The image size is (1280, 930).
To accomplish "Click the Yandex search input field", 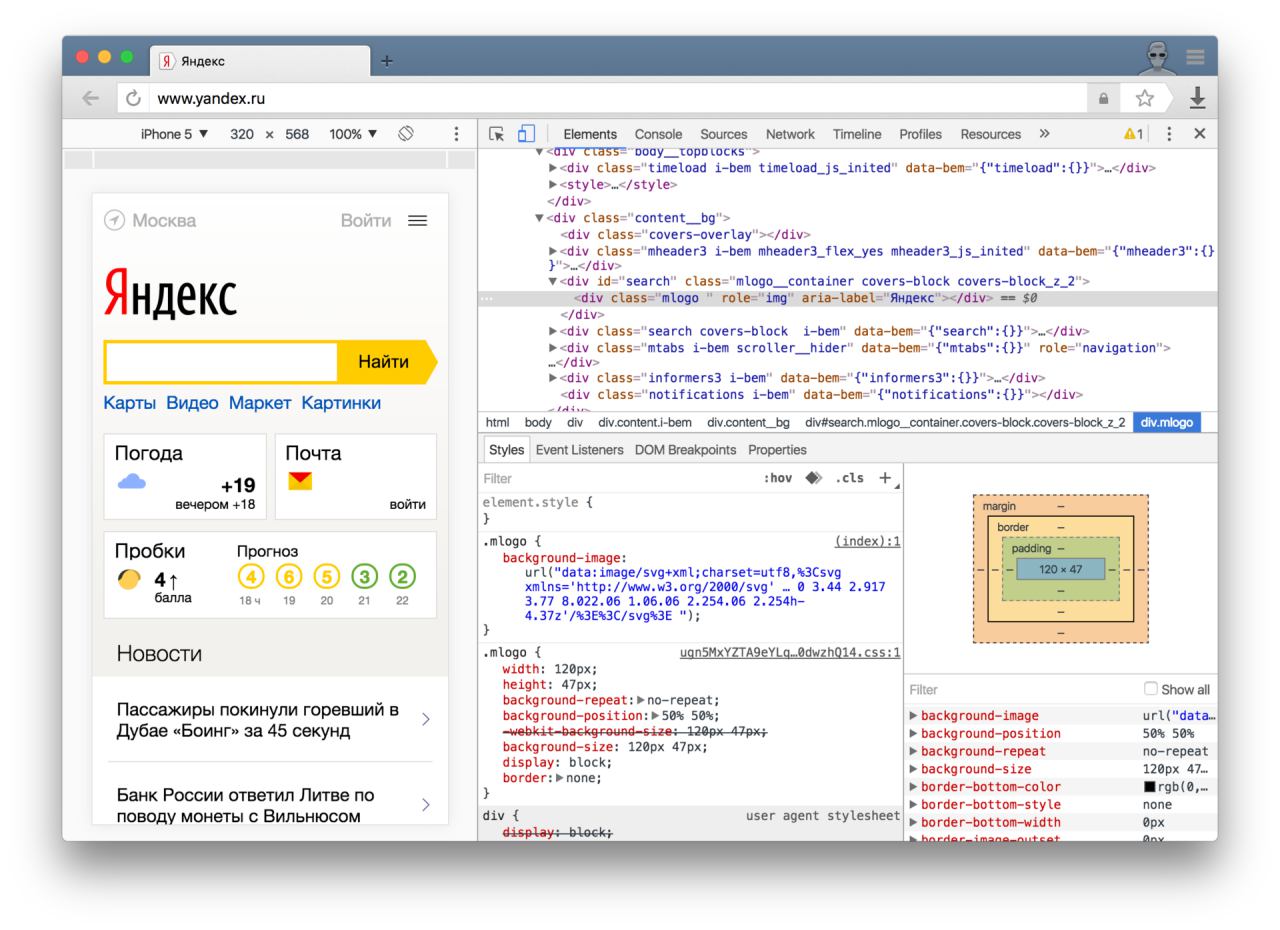I will tap(221, 362).
